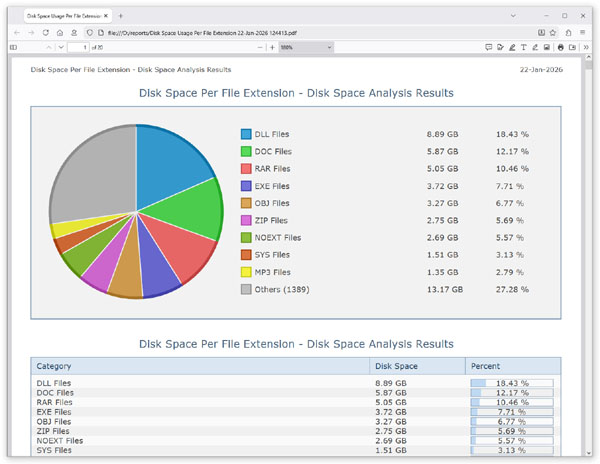The image size is (600, 464).
Task: Click the MP3 Files yellow legend swatch
Action: coord(246,272)
